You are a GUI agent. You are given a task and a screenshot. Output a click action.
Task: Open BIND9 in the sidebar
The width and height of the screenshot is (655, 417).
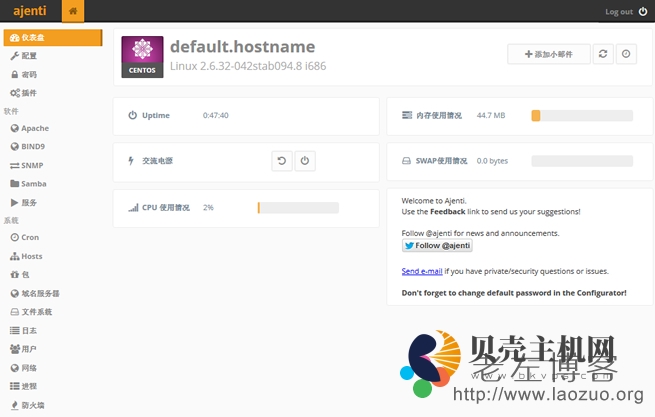tap(28, 147)
